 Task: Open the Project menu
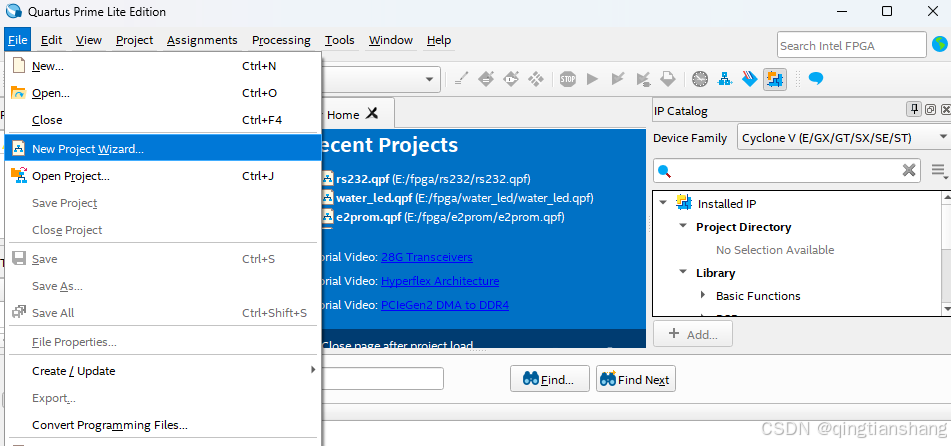(x=134, y=40)
